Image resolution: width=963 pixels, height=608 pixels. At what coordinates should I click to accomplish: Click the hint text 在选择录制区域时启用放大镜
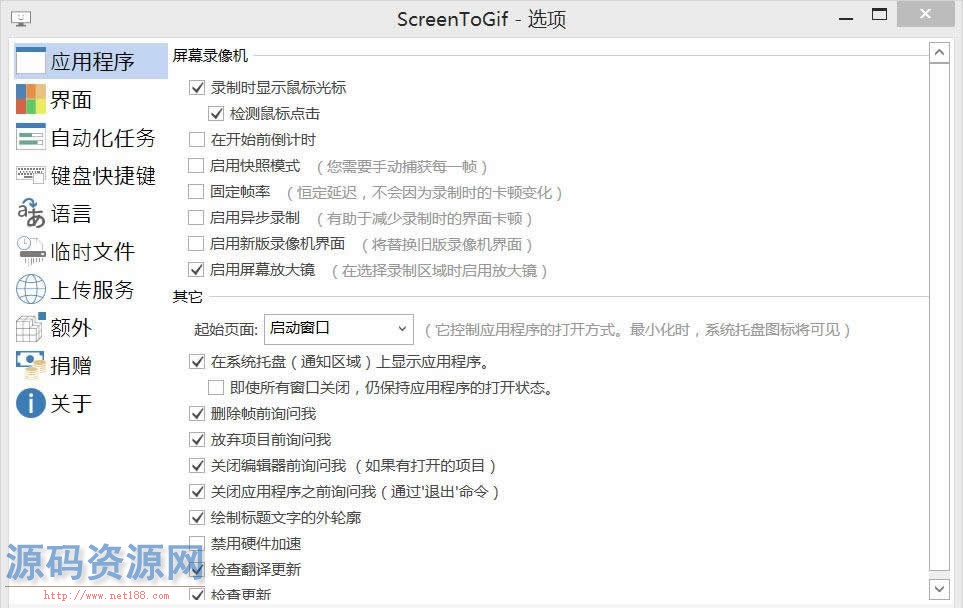pyautogui.click(x=439, y=271)
